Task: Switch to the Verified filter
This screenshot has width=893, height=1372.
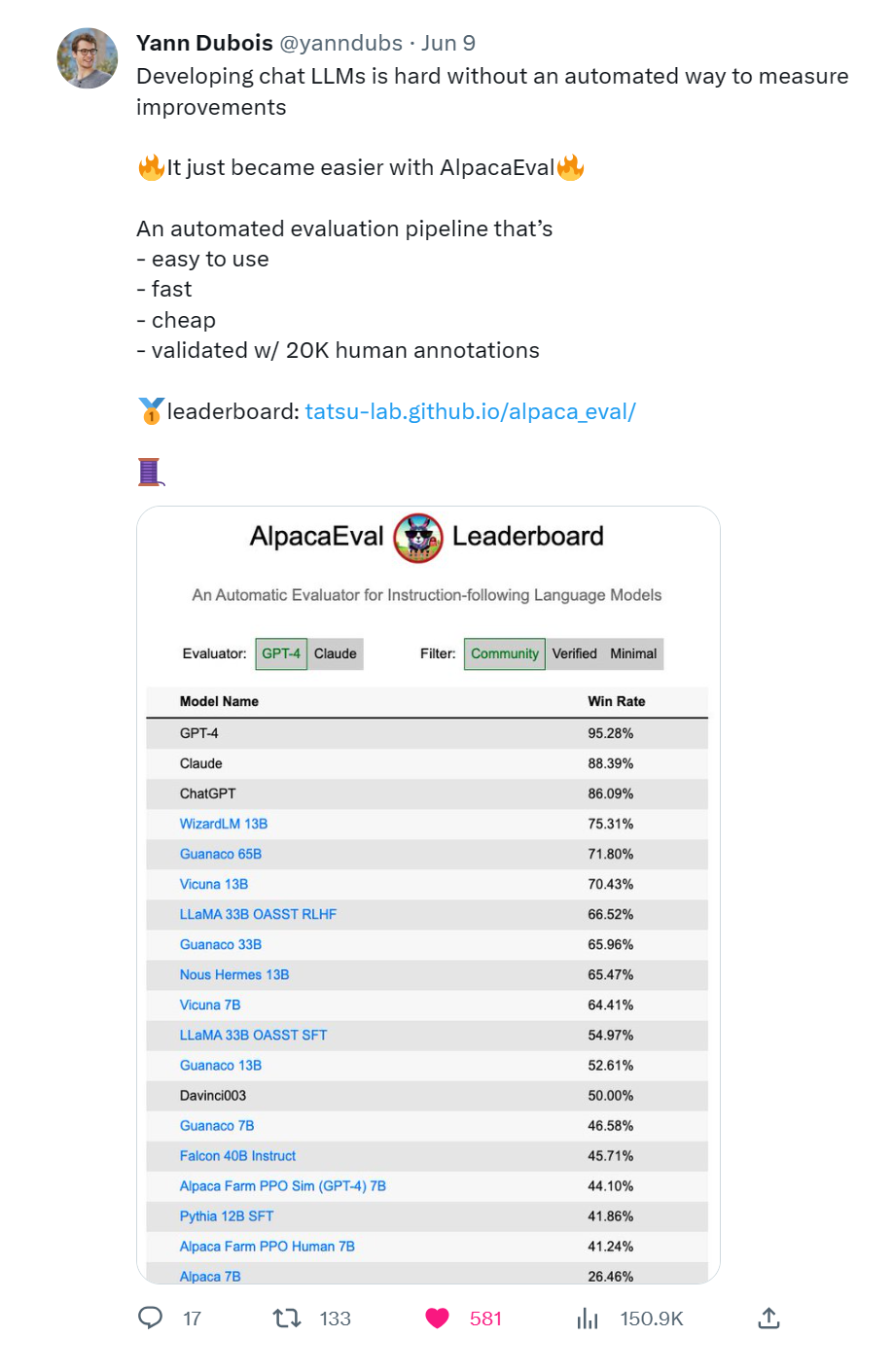Action: (577, 653)
